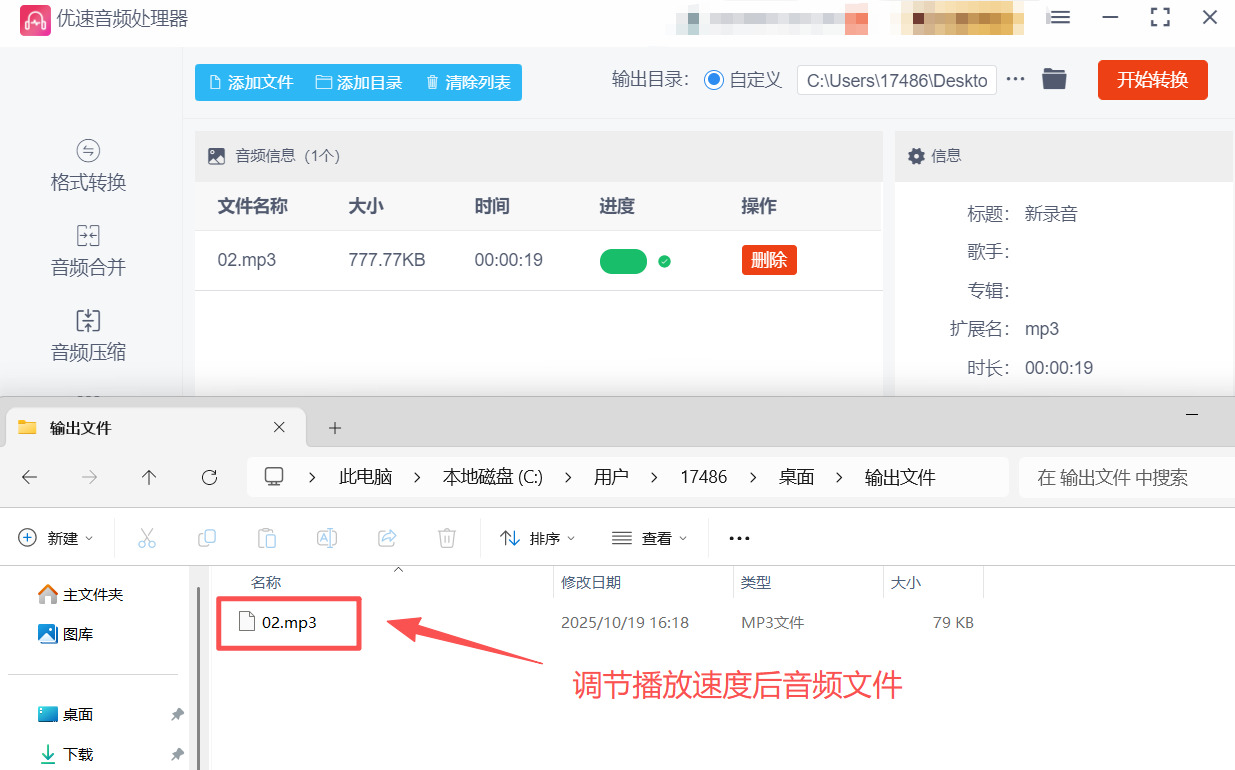The height and width of the screenshot is (770, 1235).
Task: Click the 音频信息 panel picture icon
Action: click(216, 156)
